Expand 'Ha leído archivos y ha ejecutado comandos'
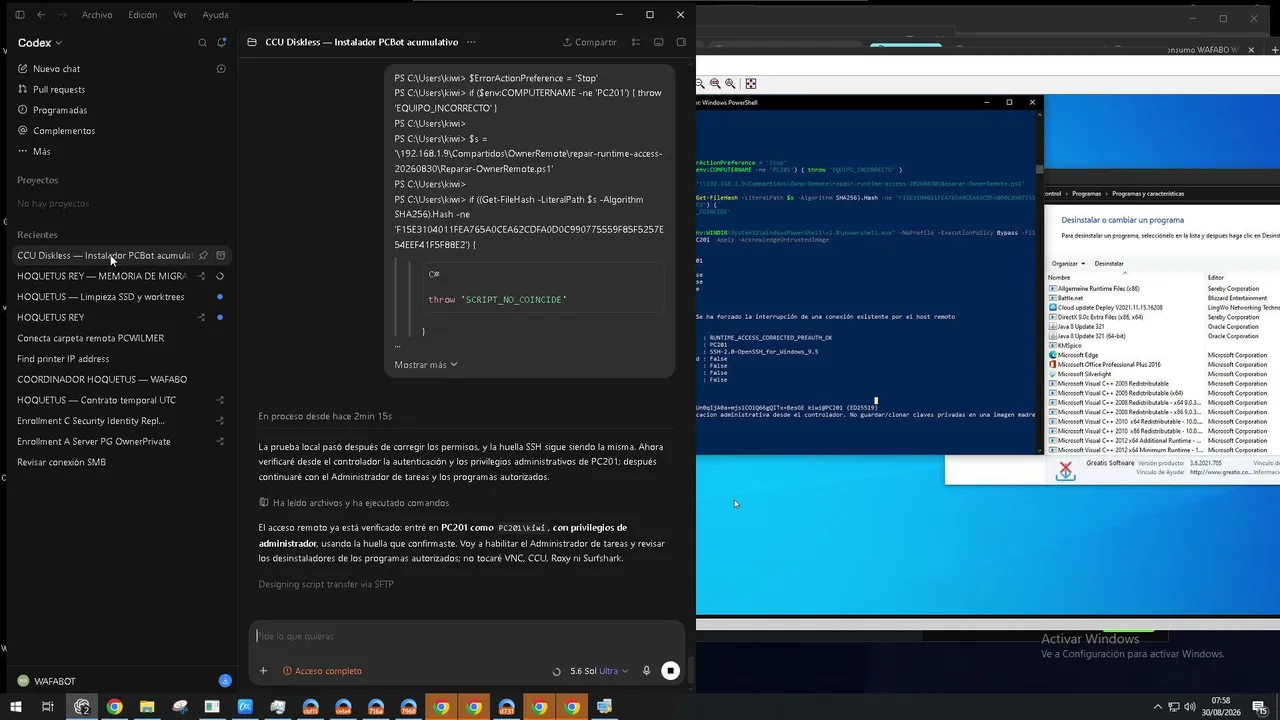This screenshot has height=720, width=1280. [x=354, y=503]
